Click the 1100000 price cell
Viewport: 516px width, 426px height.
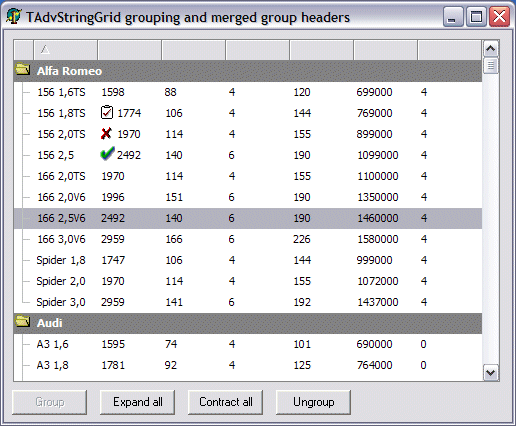pos(378,176)
